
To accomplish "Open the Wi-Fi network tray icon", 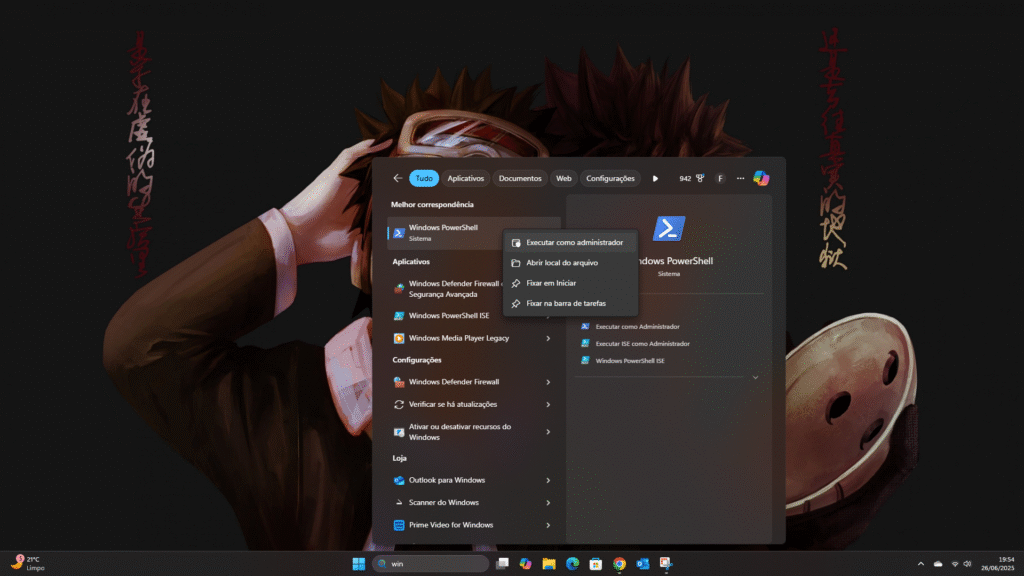I will click(x=955, y=564).
